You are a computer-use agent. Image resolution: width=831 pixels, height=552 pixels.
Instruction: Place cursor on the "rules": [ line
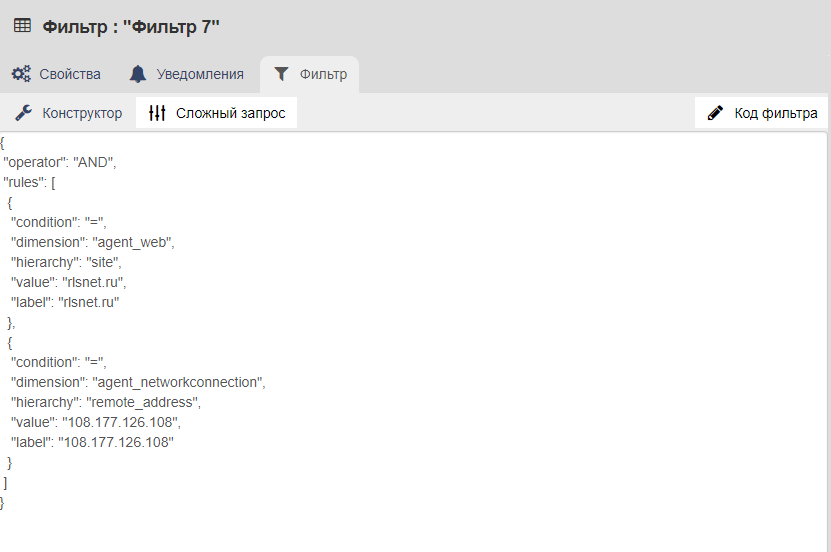click(x=29, y=182)
